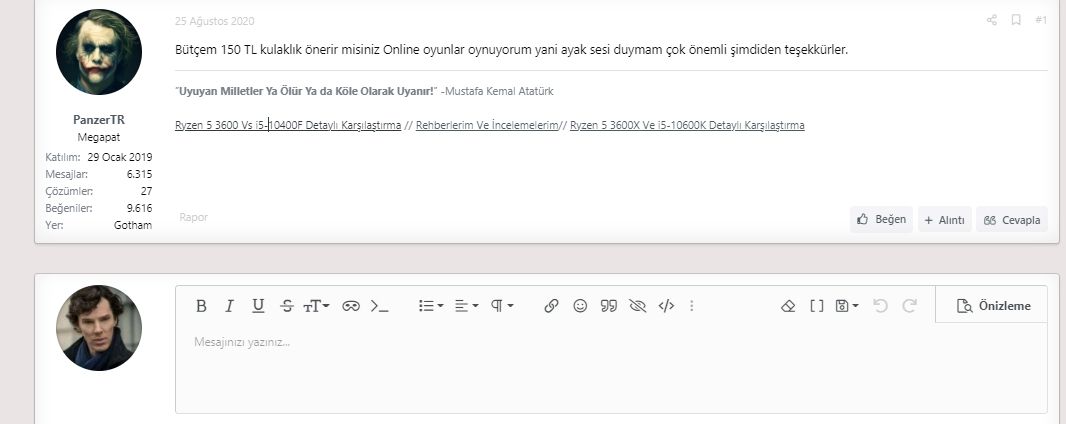The image size is (1066, 424).
Task: Report the post via the Rapor link
Action: (x=193, y=217)
